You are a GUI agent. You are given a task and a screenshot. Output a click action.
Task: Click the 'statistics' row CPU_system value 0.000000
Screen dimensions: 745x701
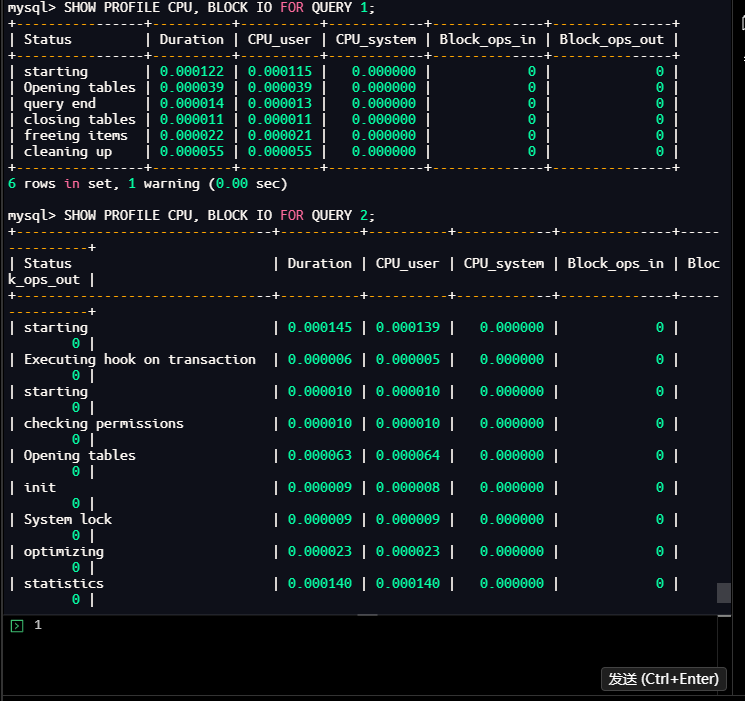click(x=512, y=583)
